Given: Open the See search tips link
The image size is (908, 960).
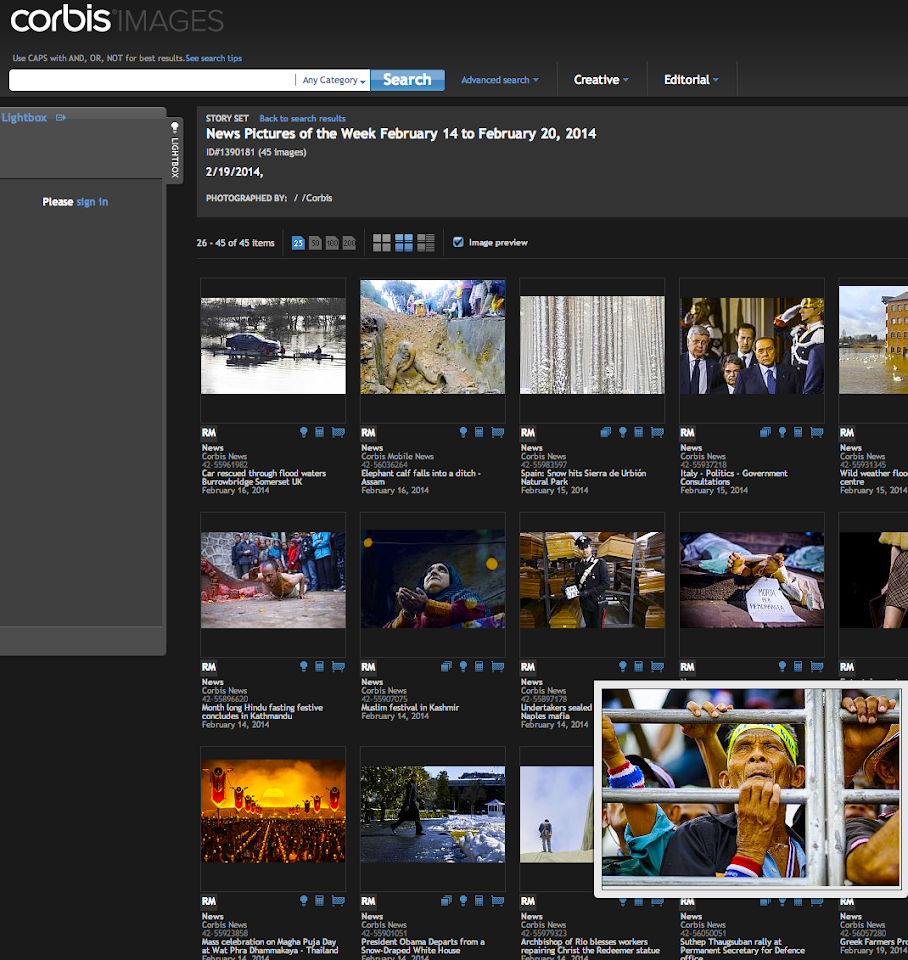Looking at the screenshot, I should (214, 58).
